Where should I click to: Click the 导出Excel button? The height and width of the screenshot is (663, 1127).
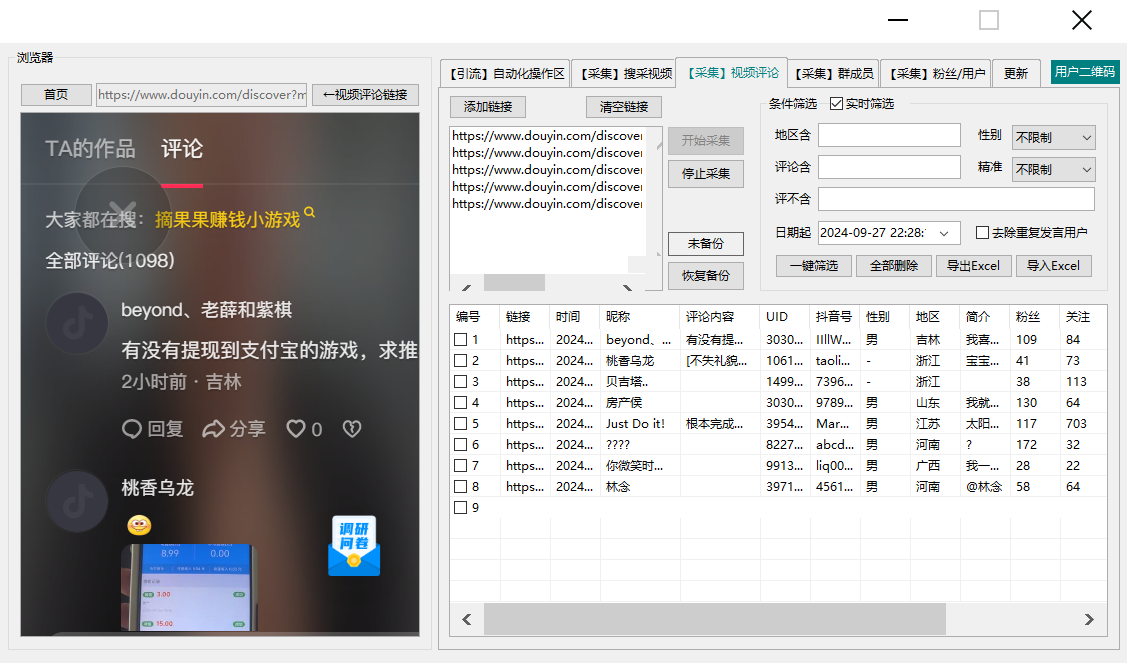click(x=973, y=265)
